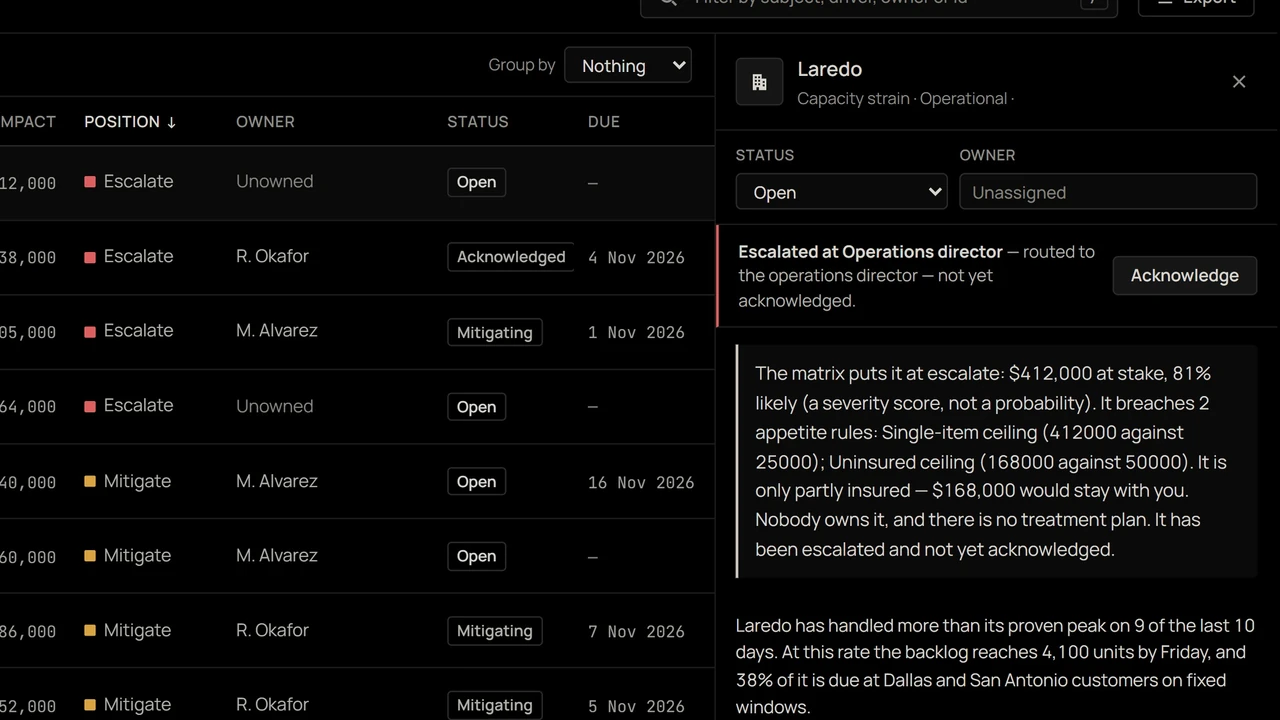
Task: Close the Laredo detail panel
Action: 1239,82
